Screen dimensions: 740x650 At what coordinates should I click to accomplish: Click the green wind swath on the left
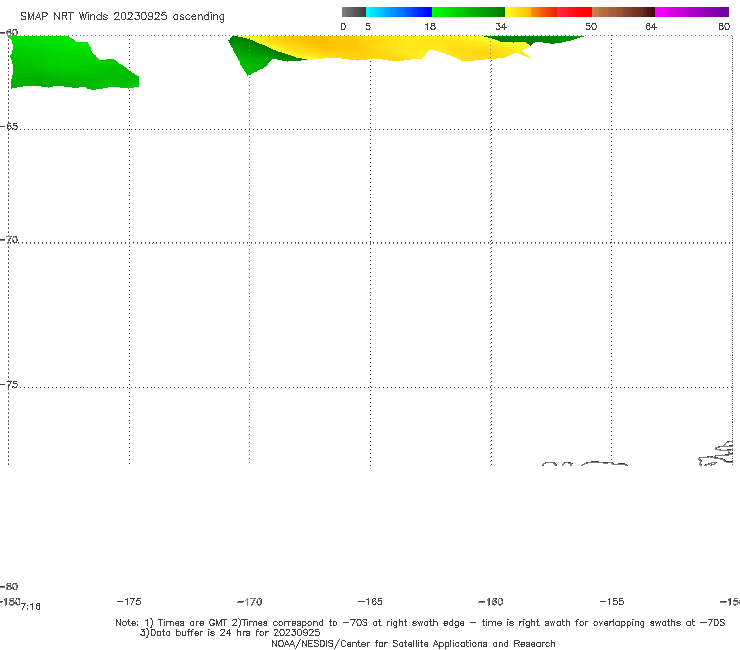tap(66, 64)
